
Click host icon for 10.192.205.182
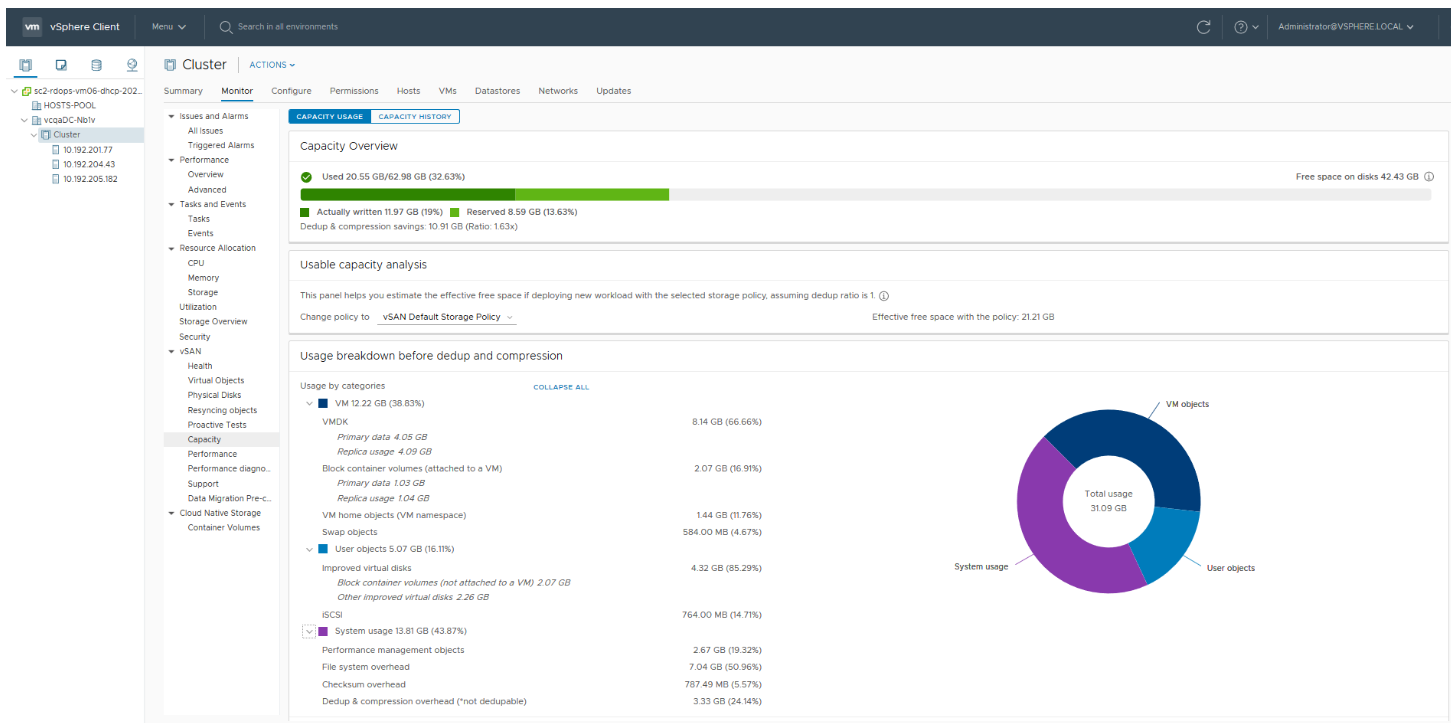coord(56,179)
